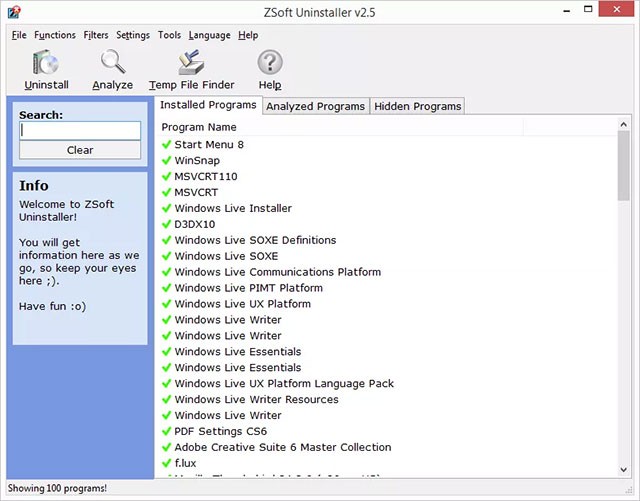Switch to the Hidden Programs tab
640x501 pixels.
417,106
